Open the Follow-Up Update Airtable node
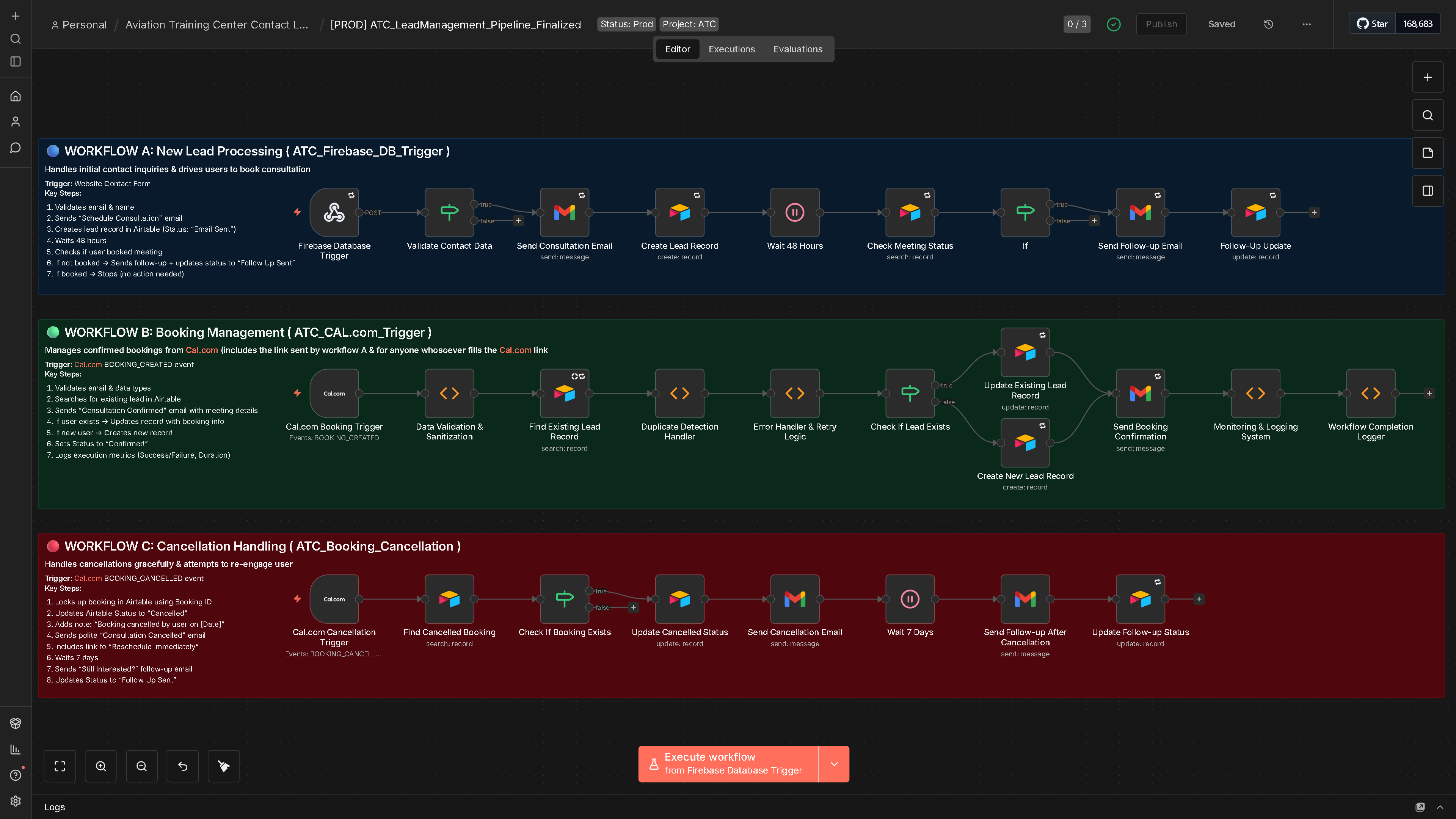Screen dimensions: 1456x819 (x=1255, y=212)
